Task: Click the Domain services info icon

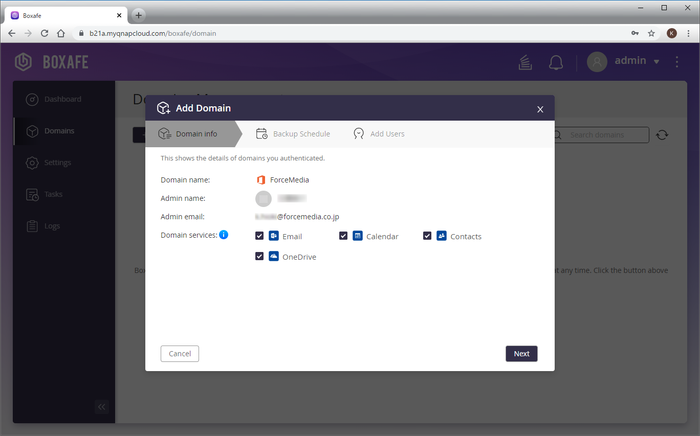Action: [x=224, y=235]
